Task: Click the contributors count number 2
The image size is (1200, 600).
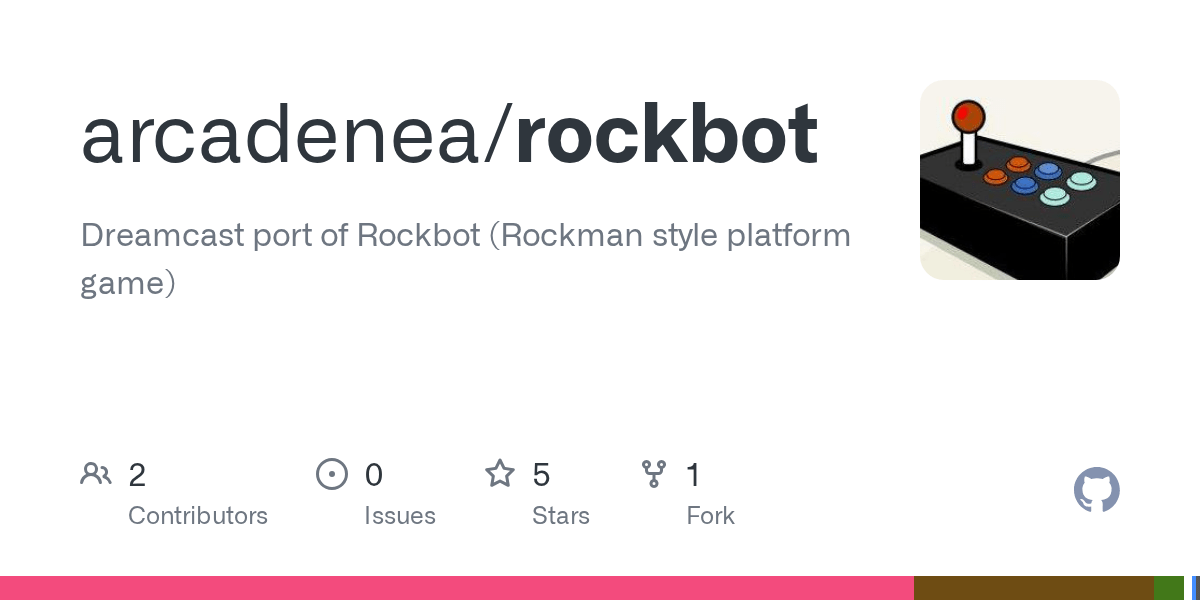Action: pyautogui.click(x=137, y=474)
